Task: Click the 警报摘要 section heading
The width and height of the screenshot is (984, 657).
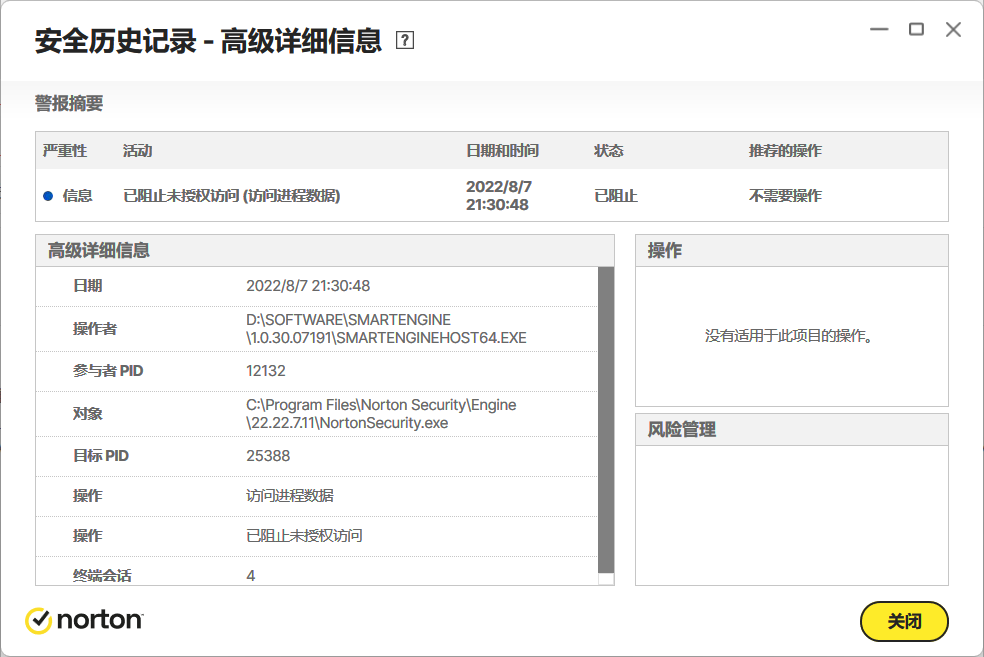Action: [69, 103]
